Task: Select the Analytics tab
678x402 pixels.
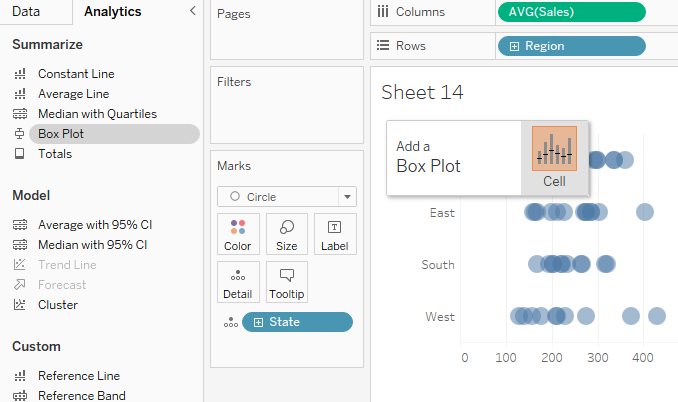Action: [x=112, y=12]
